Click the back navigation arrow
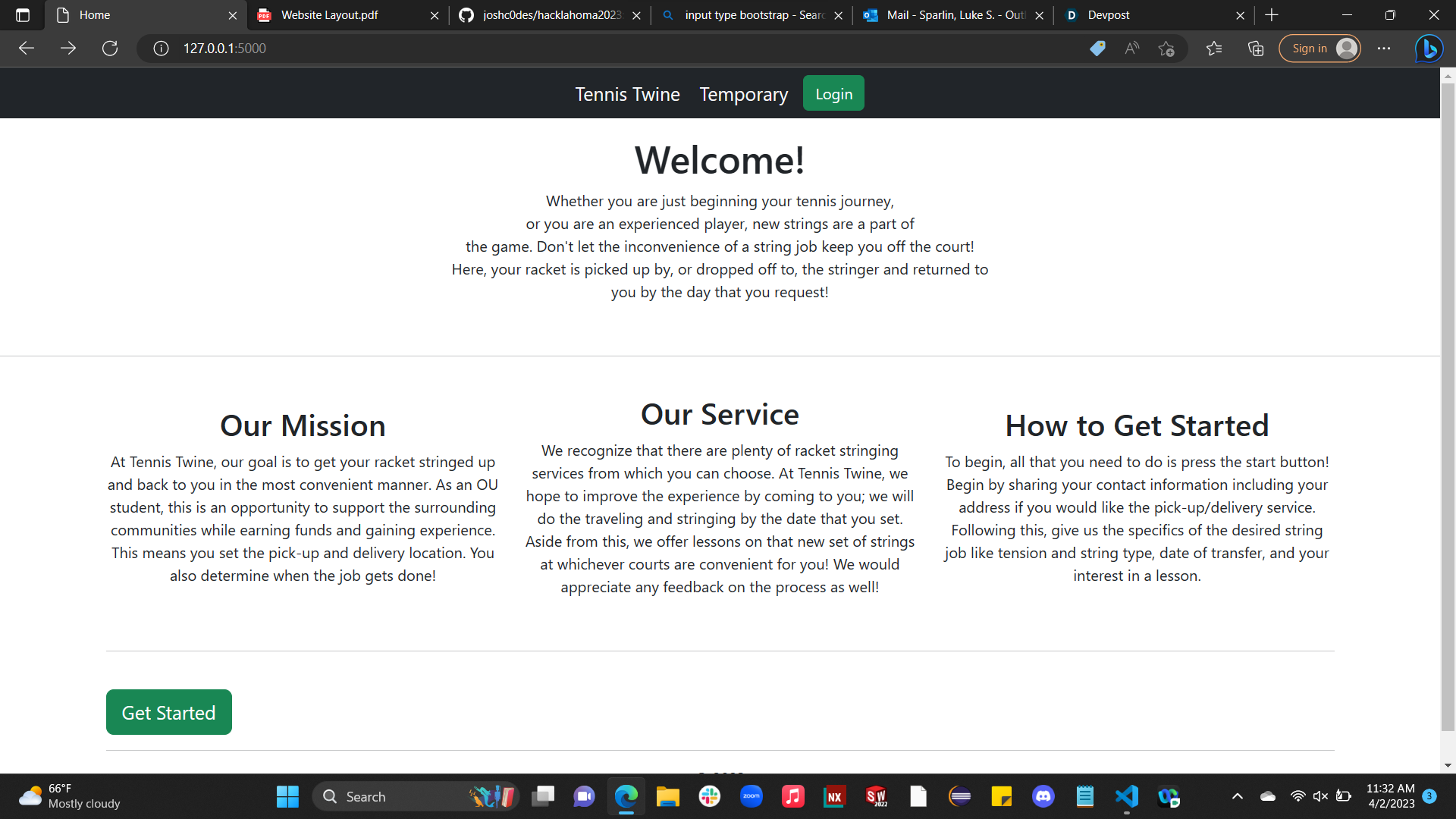 [27, 49]
